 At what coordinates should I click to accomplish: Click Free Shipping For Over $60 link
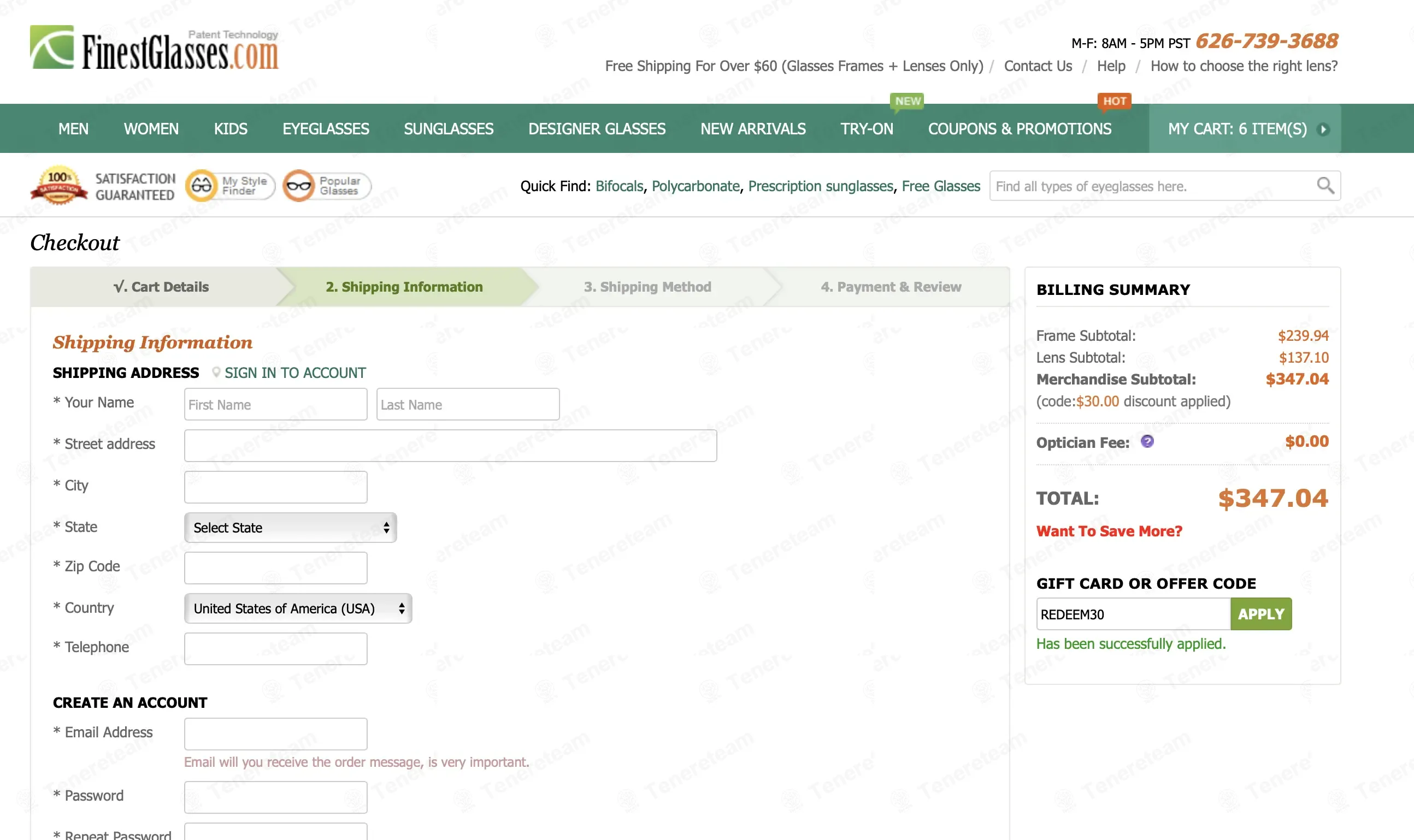point(794,66)
